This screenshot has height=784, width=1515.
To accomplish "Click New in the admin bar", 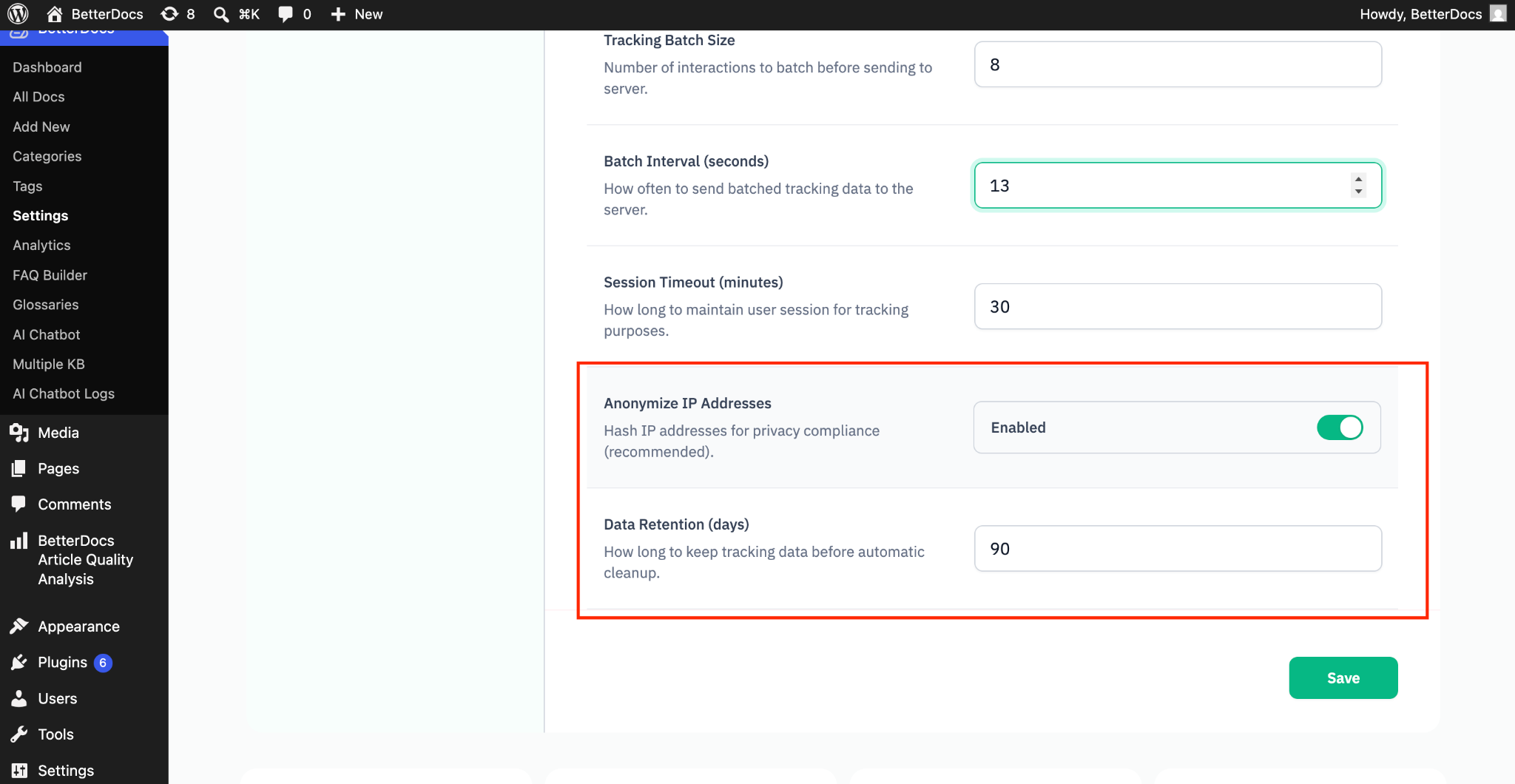I will [368, 14].
